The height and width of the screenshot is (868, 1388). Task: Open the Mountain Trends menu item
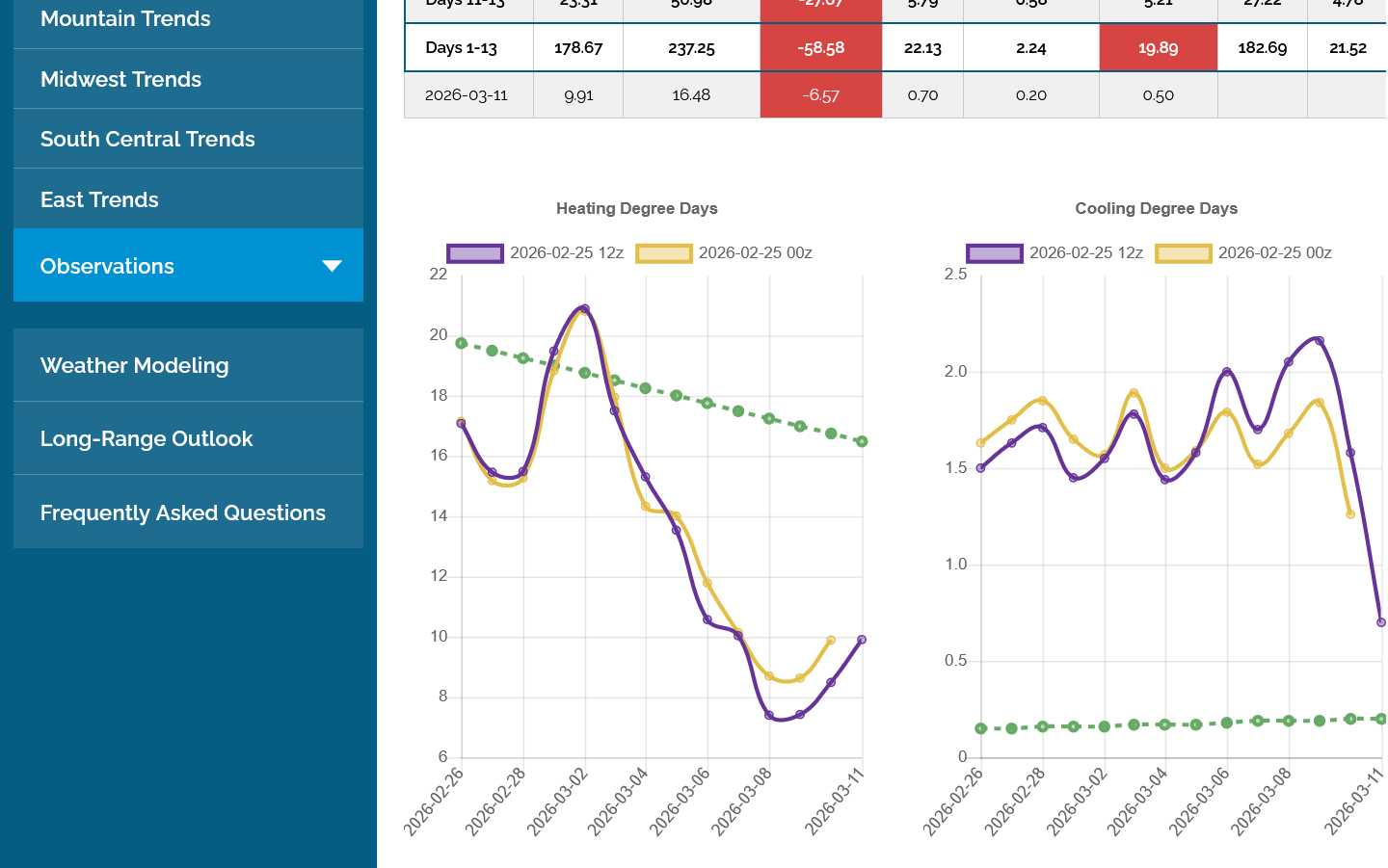pos(125,19)
